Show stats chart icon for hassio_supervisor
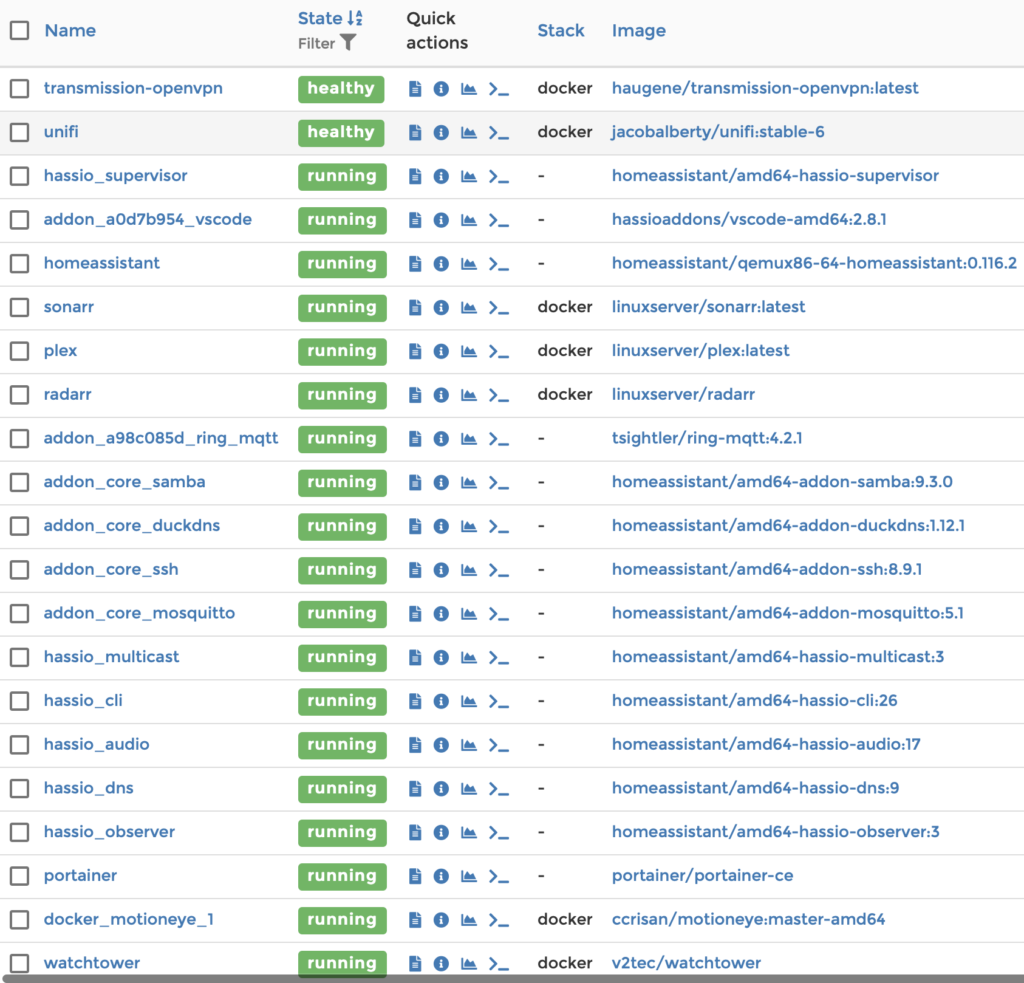 click(x=468, y=176)
